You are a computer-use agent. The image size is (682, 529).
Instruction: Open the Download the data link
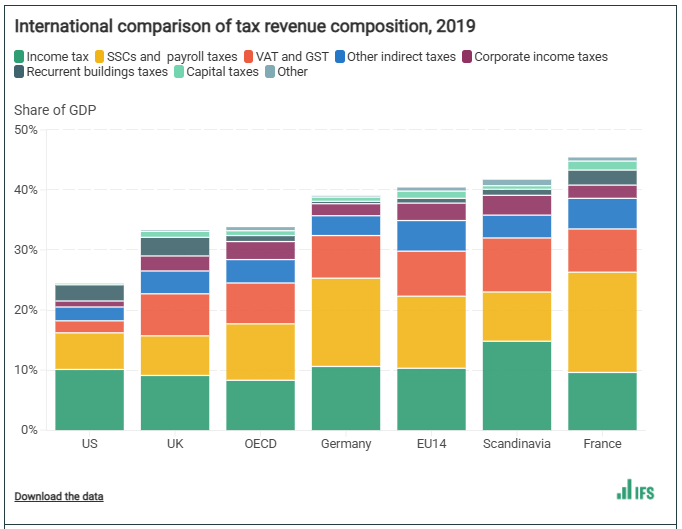point(58,496)
